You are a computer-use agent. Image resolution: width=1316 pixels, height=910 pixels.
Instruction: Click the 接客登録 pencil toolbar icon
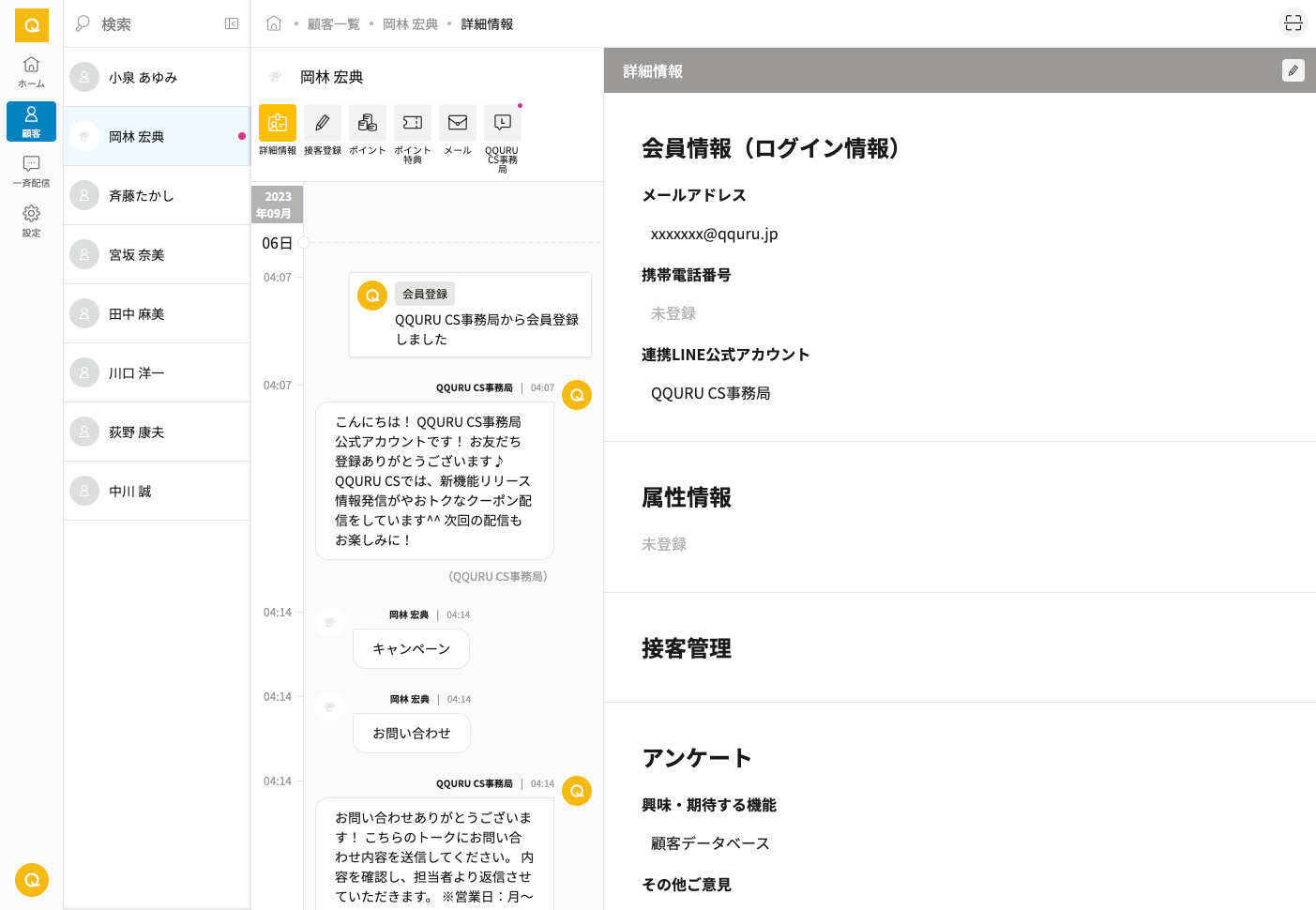[x=322, y=123]
